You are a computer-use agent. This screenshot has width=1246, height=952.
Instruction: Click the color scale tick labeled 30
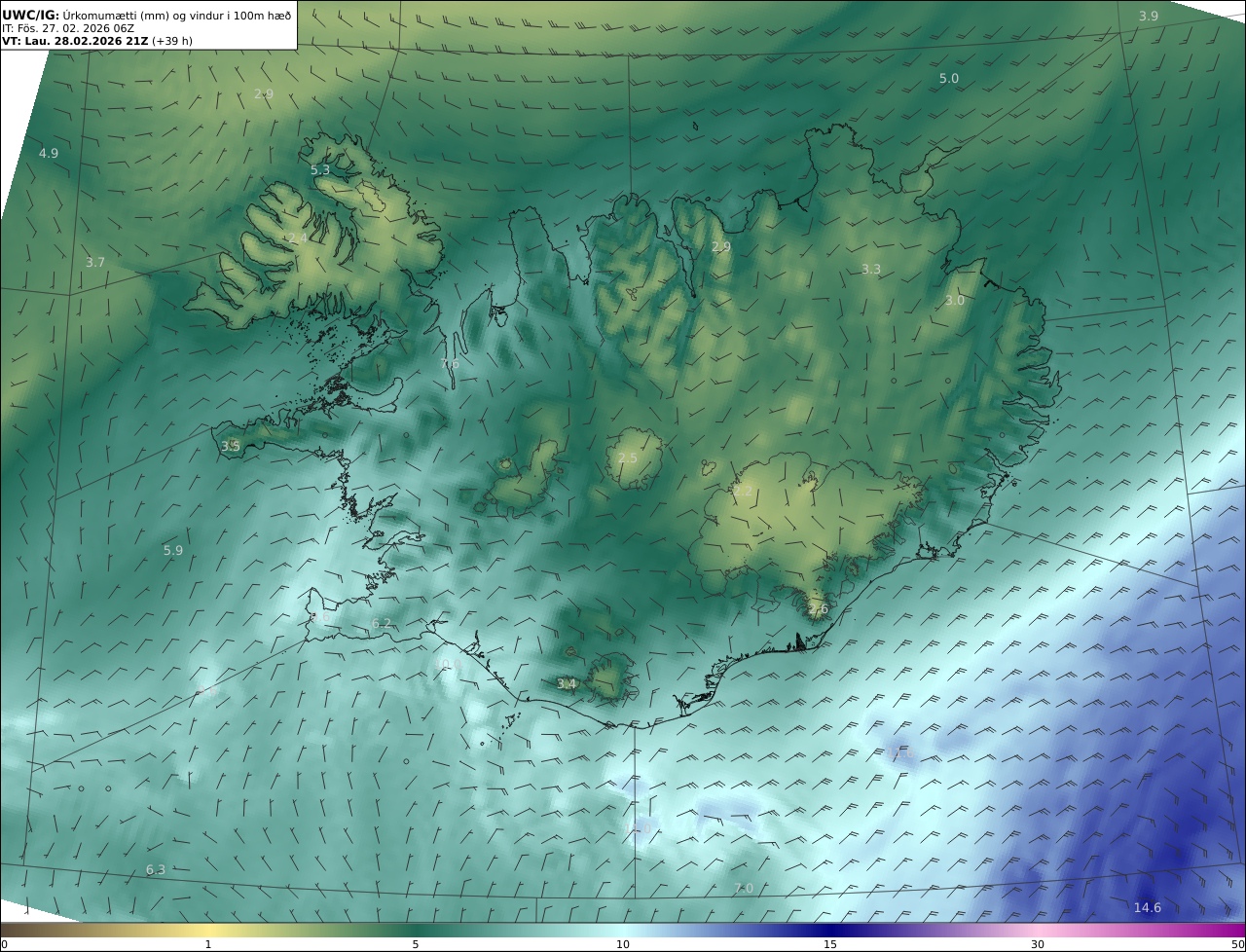click(1038, 944)
